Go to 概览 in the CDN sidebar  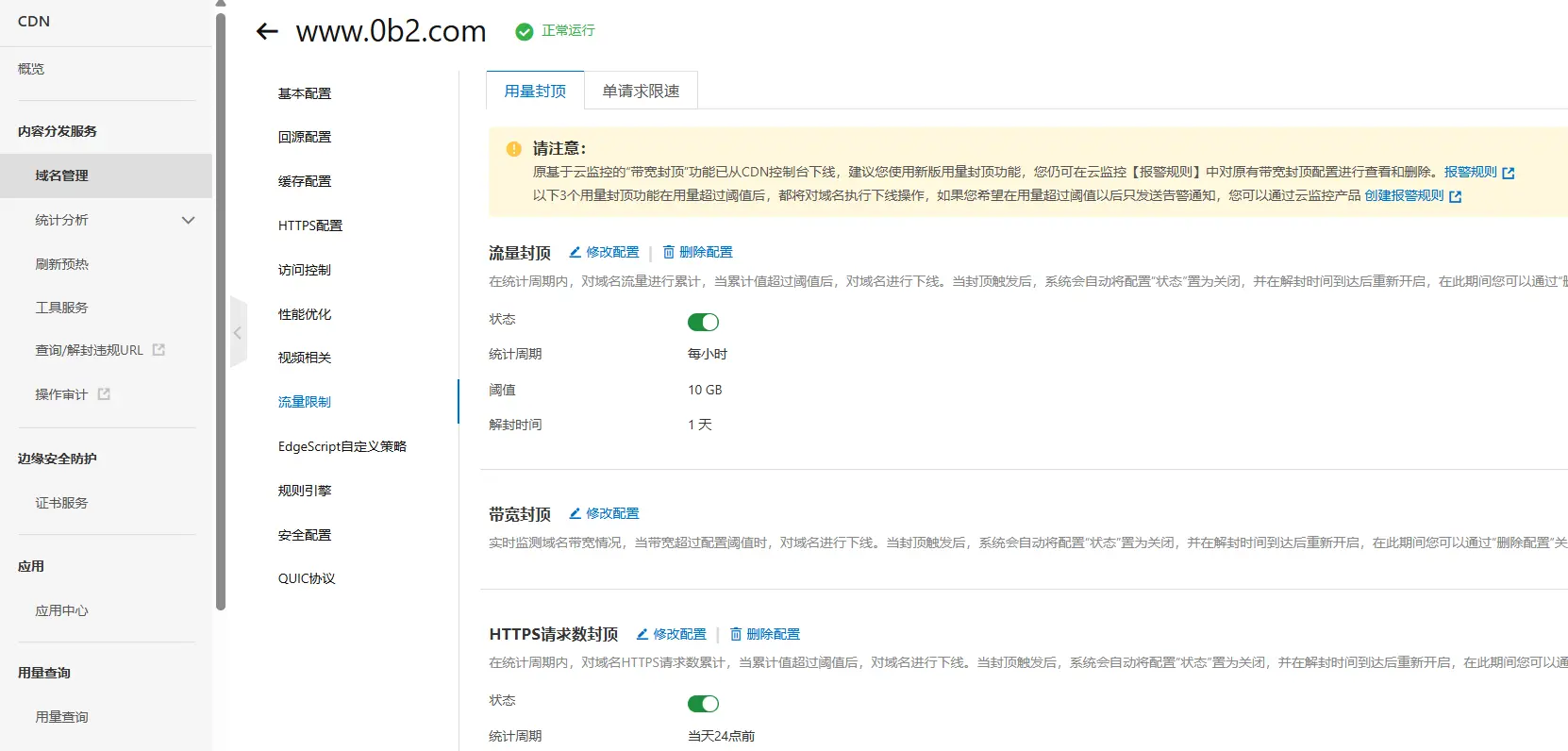(31, 69)
